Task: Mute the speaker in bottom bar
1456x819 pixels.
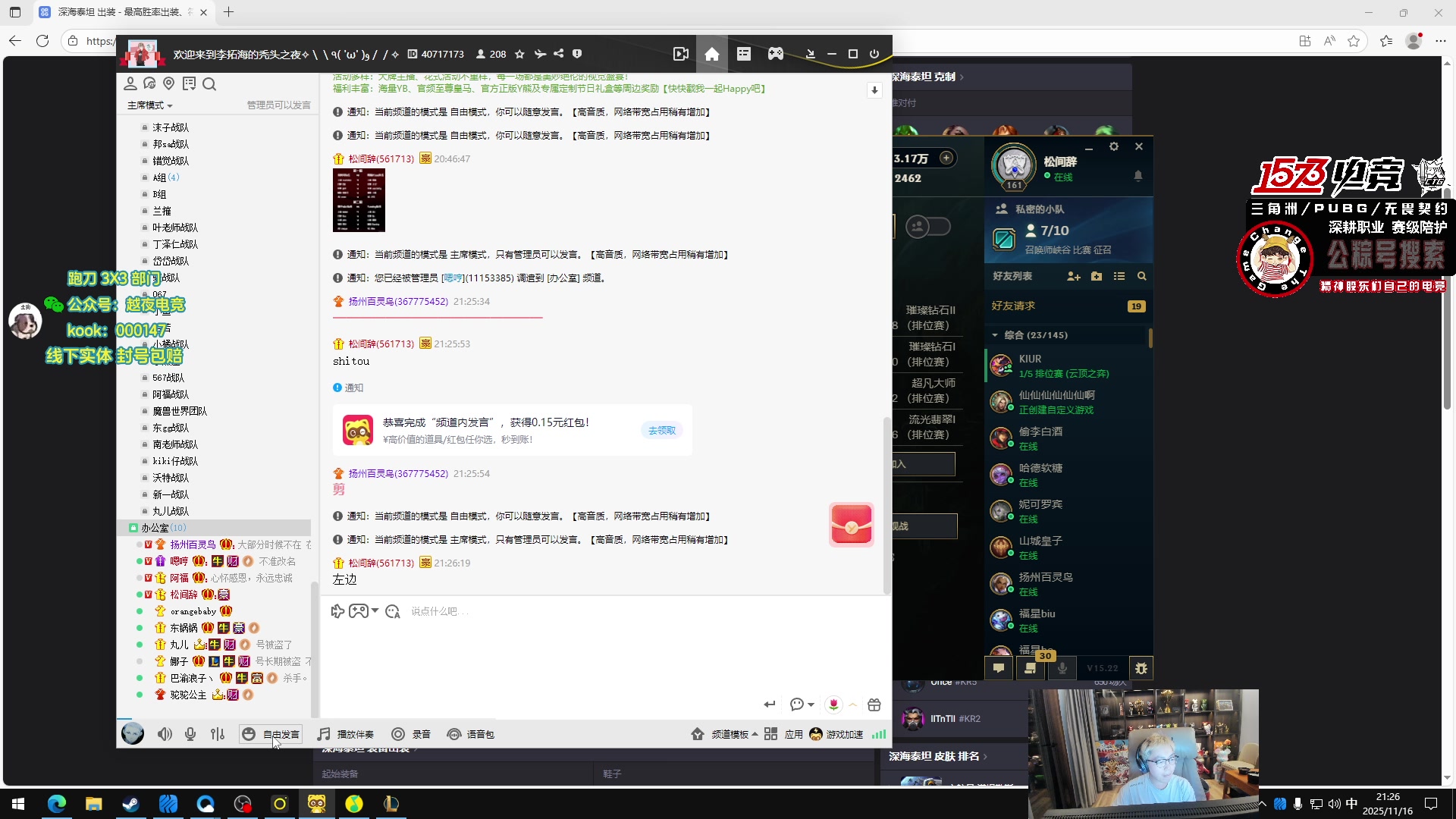Action: (165, 734)
